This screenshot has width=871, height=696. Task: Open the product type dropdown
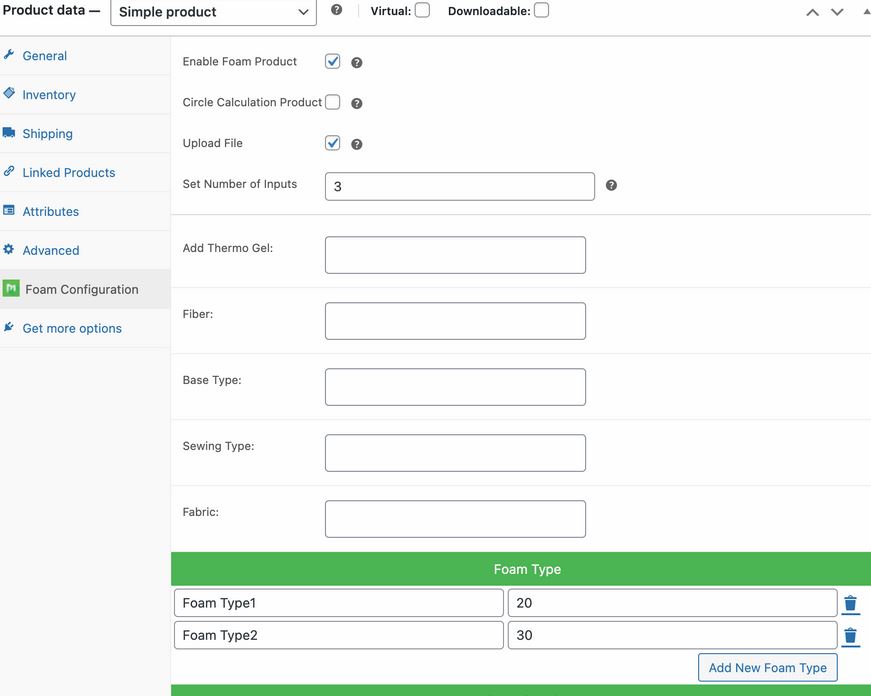pyautogui.click(x=213, y=12)
